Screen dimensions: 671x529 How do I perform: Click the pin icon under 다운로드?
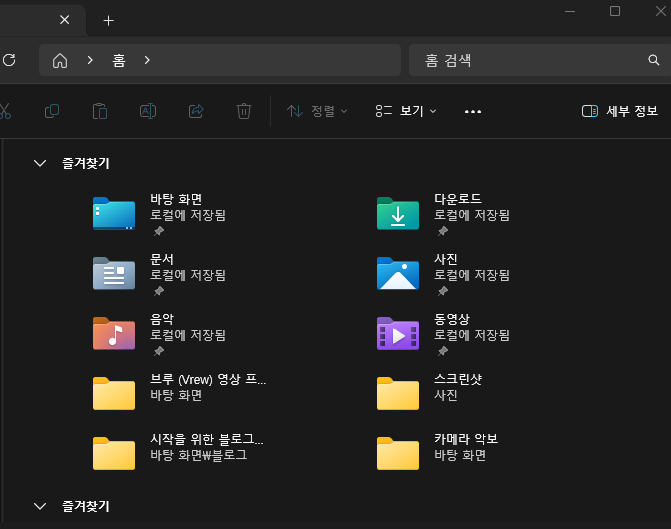coord(443,231)
